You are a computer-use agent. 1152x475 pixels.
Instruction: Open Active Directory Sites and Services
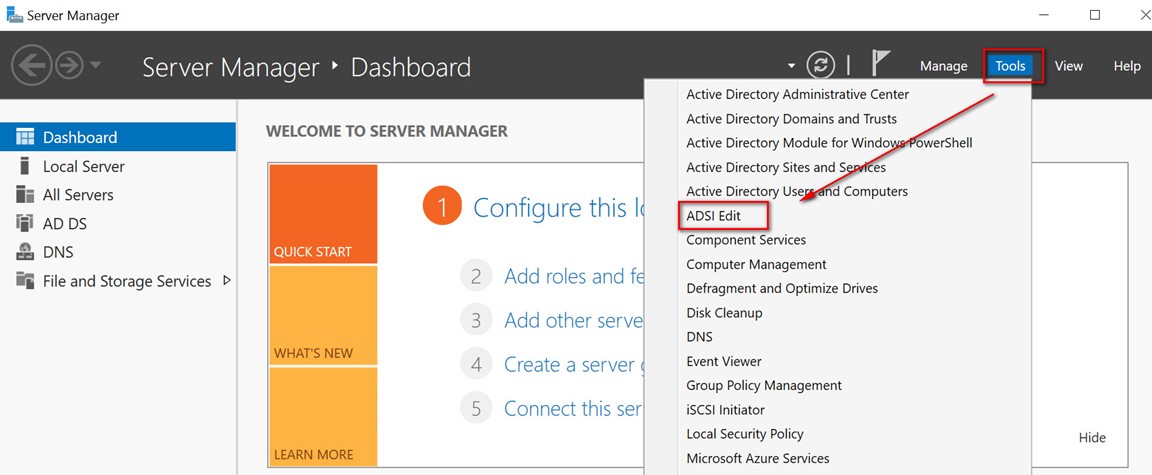click(x=786, y=167)
